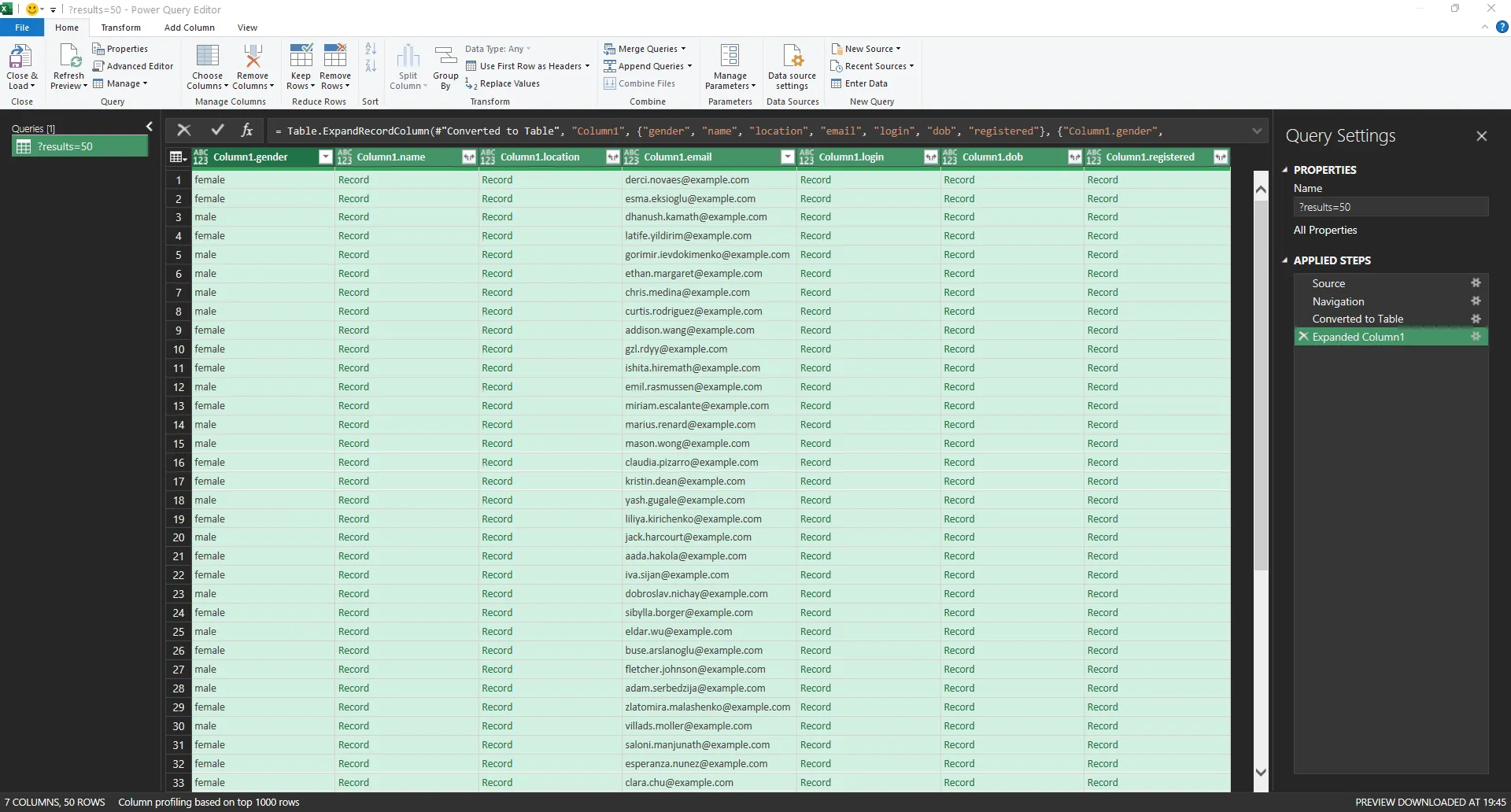
Task: Click the Manage Parameters icon
Action: point(730,57)
